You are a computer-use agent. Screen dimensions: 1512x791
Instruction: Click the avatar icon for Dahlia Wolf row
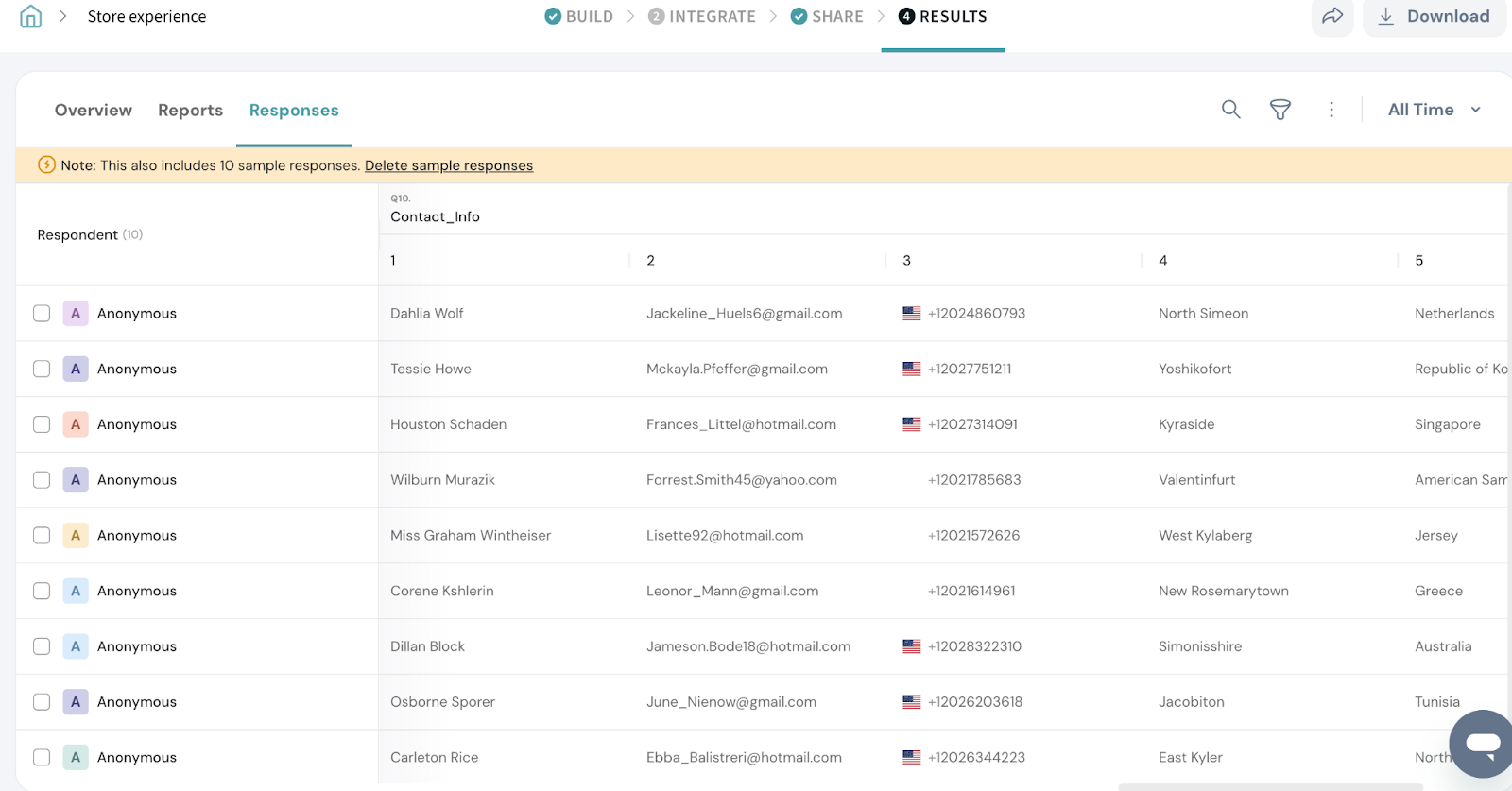coord(76,314)
